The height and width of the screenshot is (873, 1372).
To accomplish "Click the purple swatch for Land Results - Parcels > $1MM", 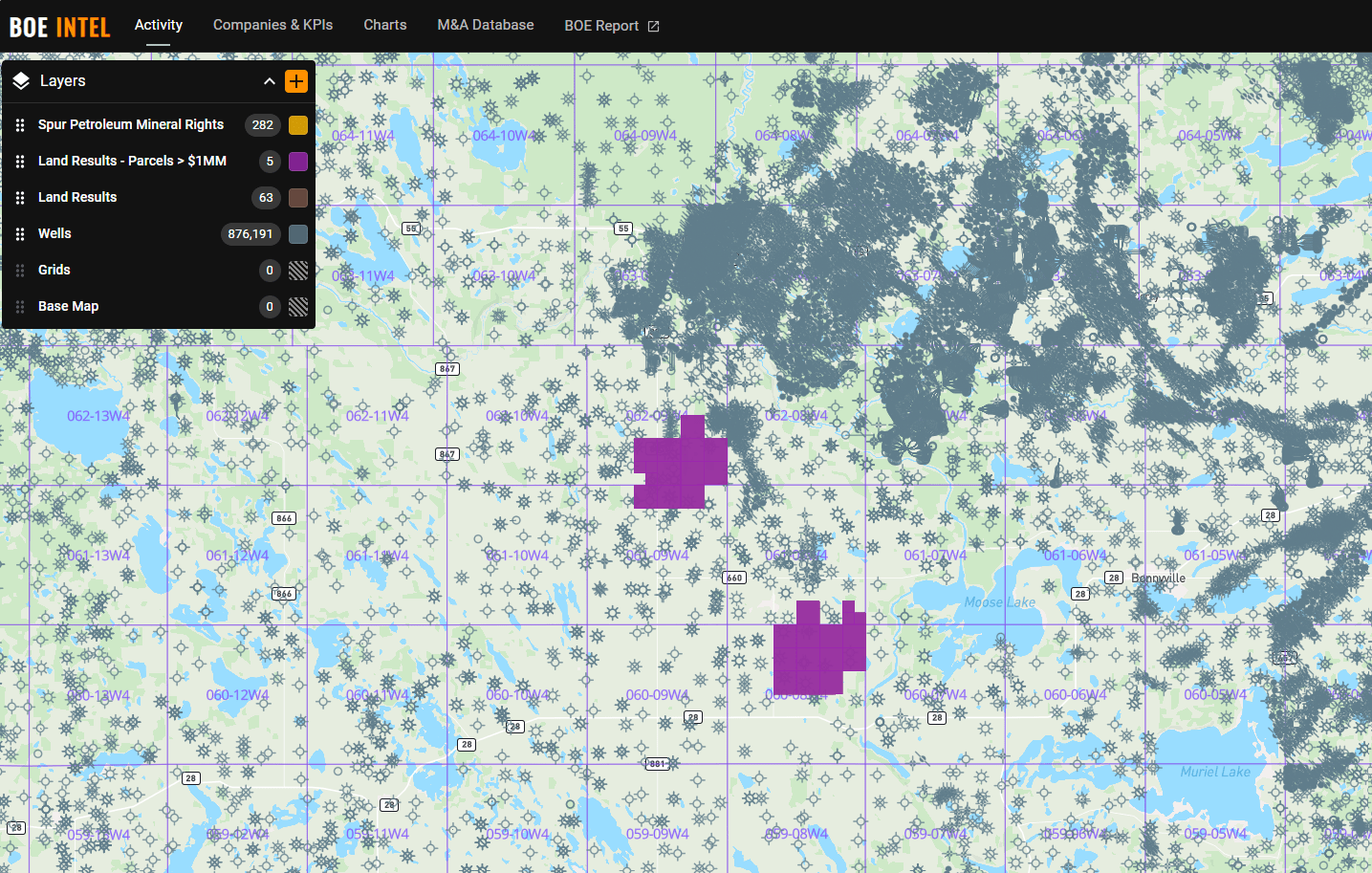I will tap(297, 161).
